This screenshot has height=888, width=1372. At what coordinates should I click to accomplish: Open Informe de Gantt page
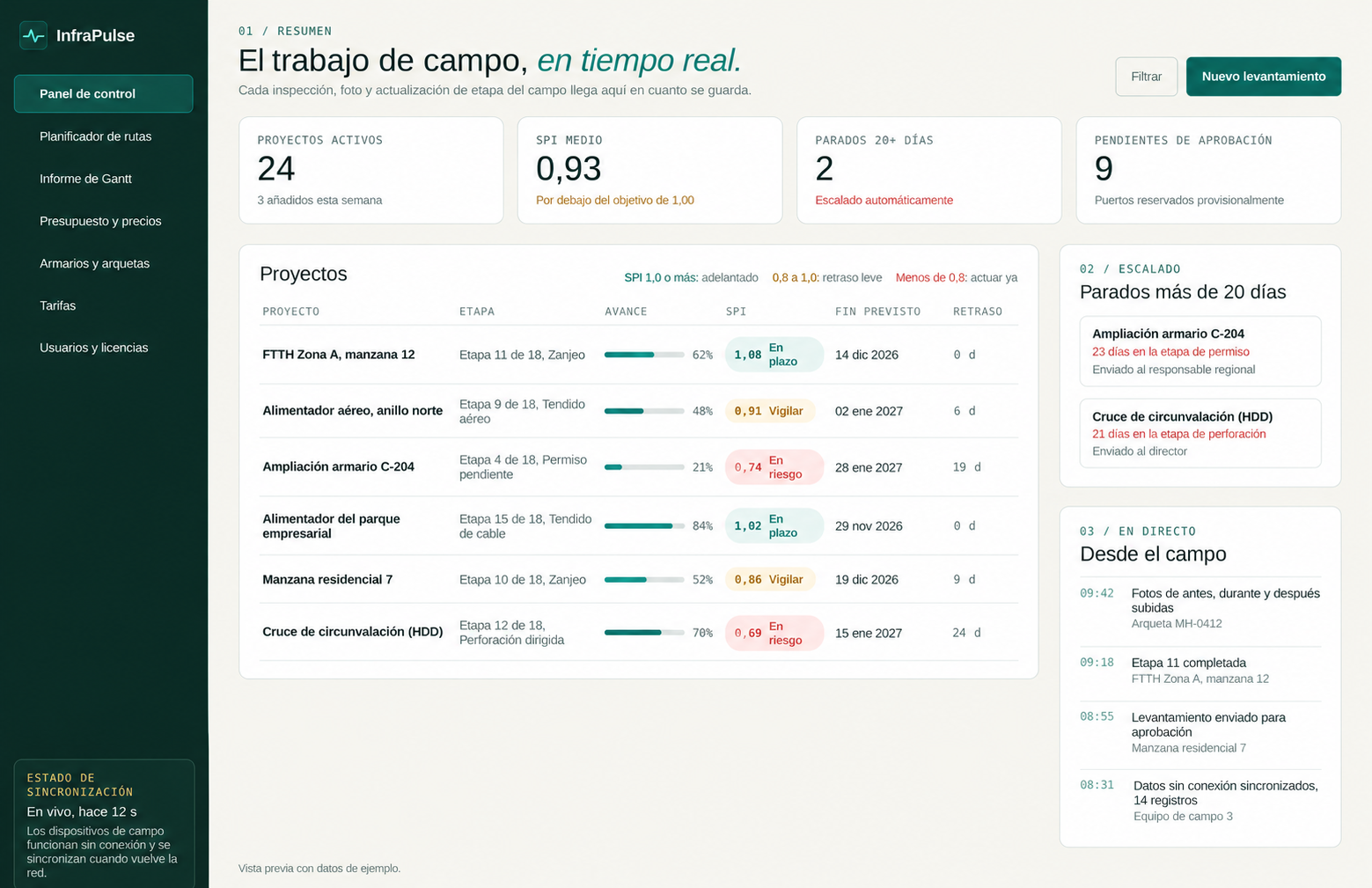(85, 179)
